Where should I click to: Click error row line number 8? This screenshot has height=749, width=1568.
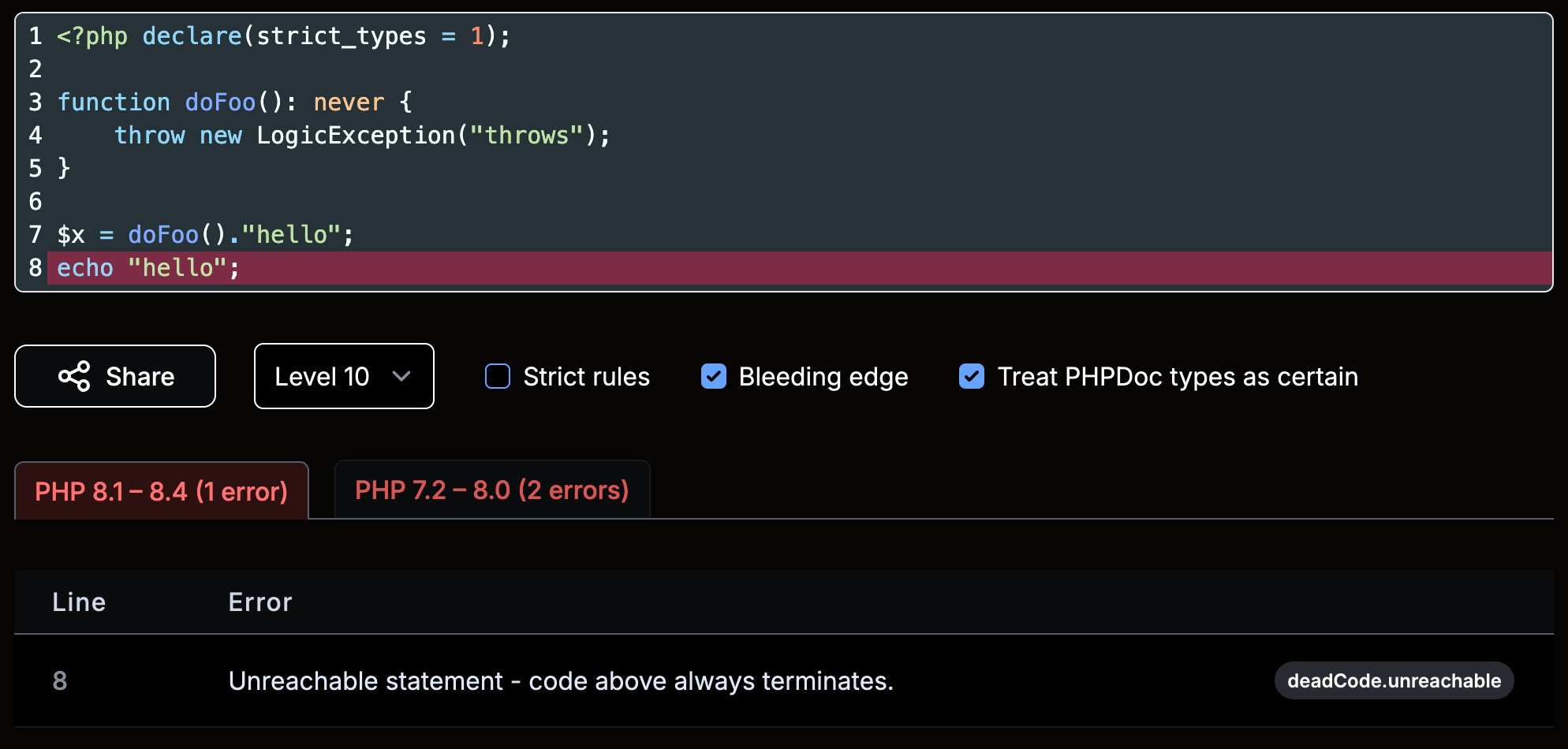(x=60, y=680)
